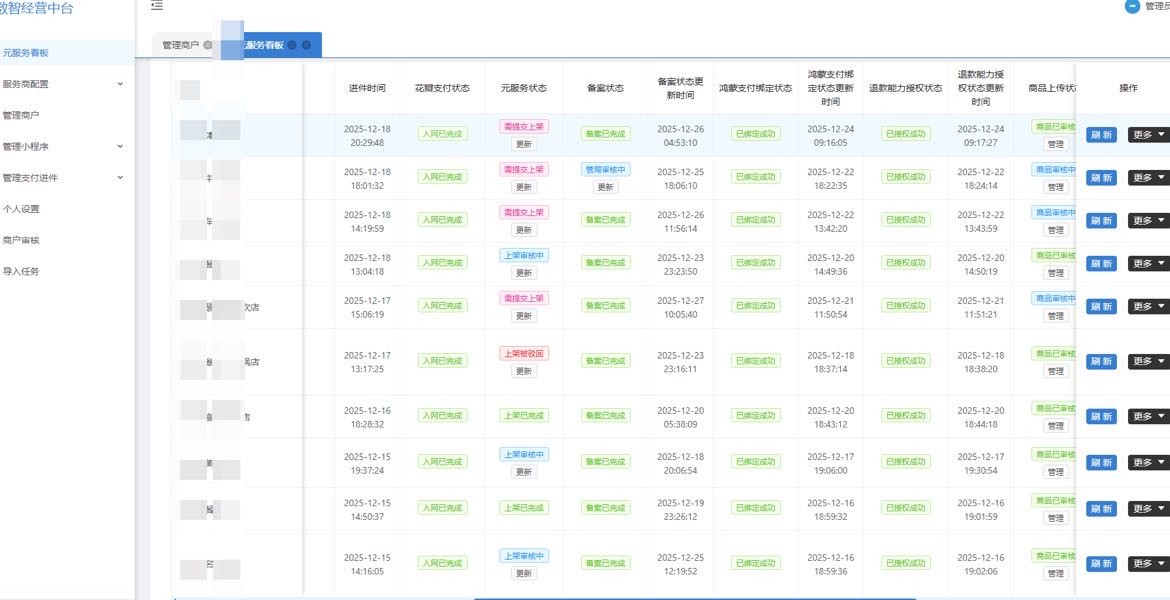The image size is (1170, 600).
Task: Select 元服务看板 in the left sidebar
Action: pyautogui.click(x=26, y=53)
